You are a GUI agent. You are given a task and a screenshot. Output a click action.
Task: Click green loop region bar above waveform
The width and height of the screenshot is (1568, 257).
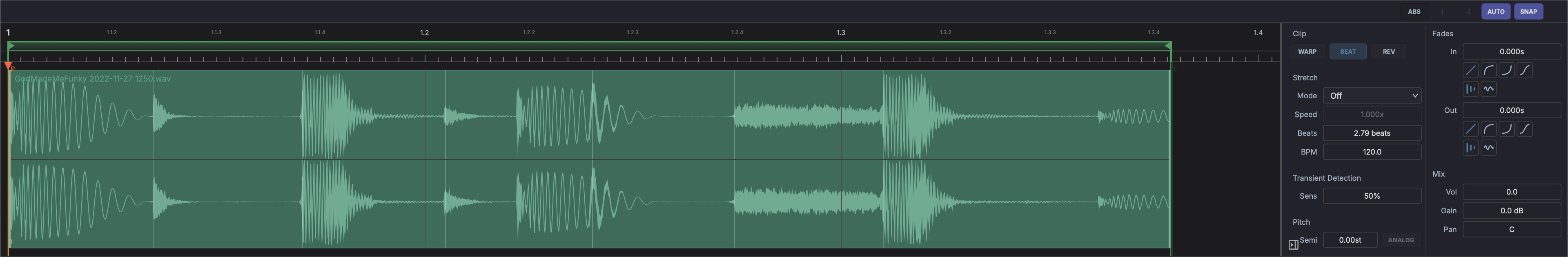coord(589,46)
